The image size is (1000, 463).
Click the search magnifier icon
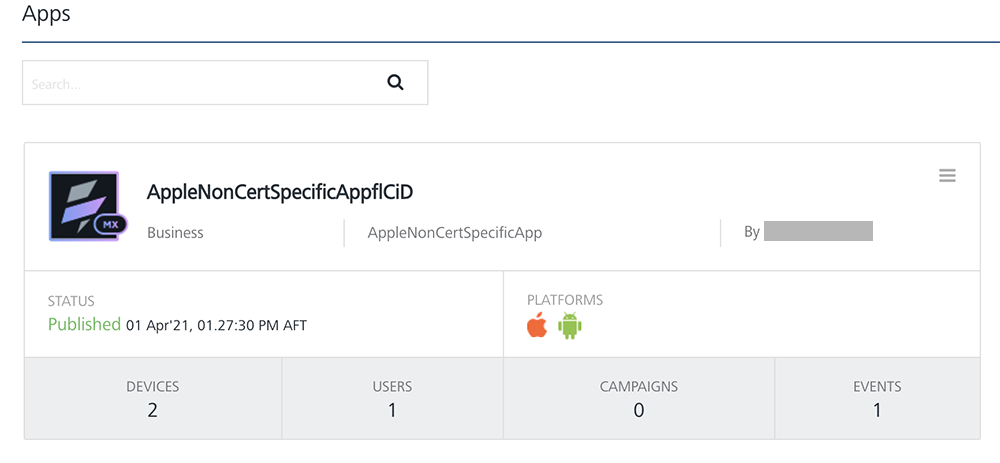[395, 83]
